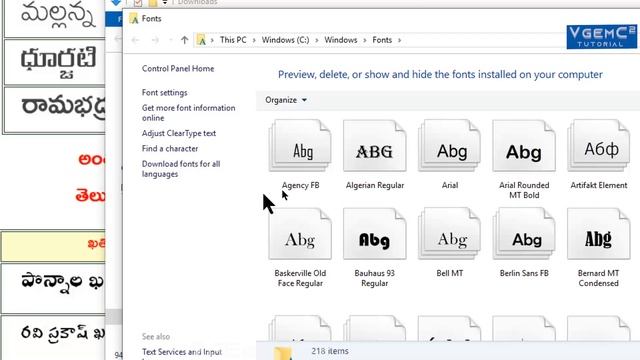Click Download fonts for all languages
Viewport: 640px width, 360px height.
(x=181, y=169)
